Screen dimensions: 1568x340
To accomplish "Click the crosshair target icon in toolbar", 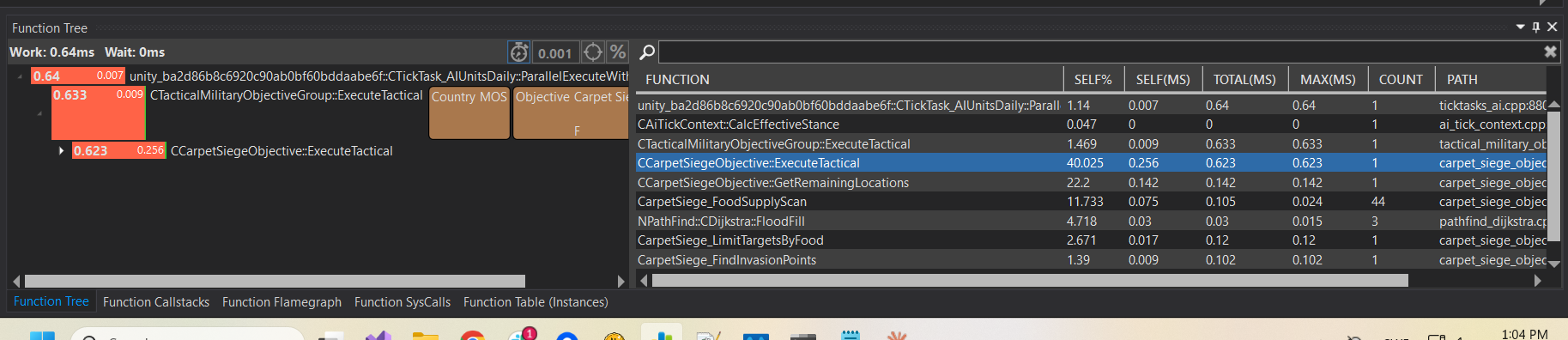I will click(x=593, y=52).
